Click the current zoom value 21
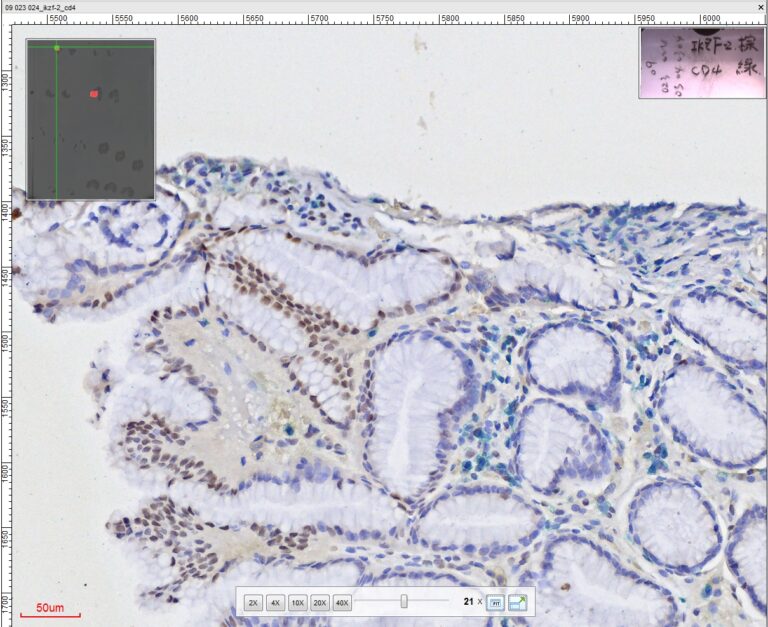The height and width of the screenshot is (627, 768). coord(468,602)
